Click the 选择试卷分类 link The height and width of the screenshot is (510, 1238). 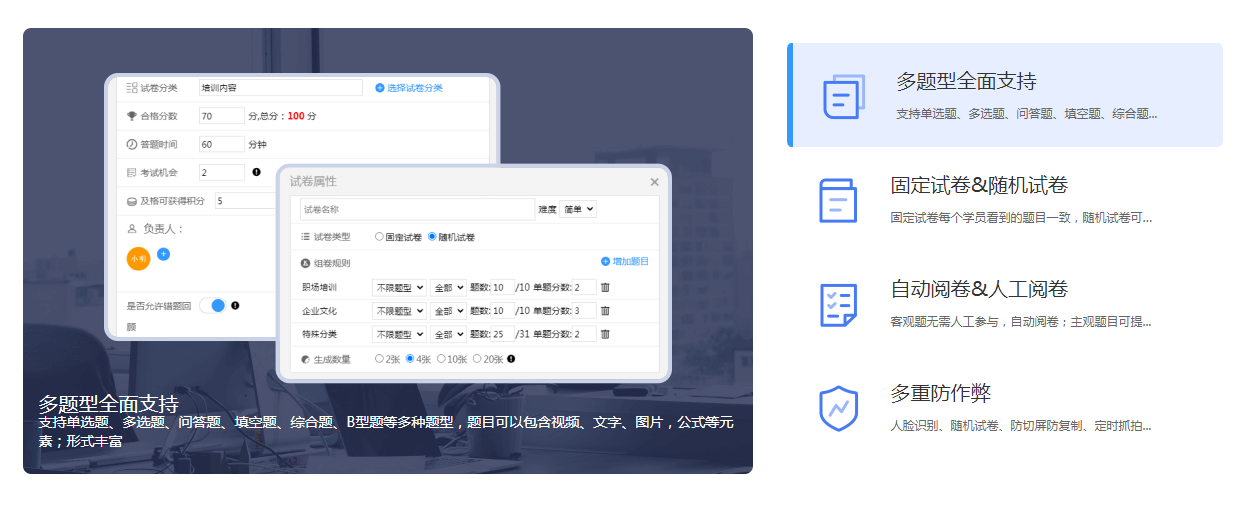(409, 88)
